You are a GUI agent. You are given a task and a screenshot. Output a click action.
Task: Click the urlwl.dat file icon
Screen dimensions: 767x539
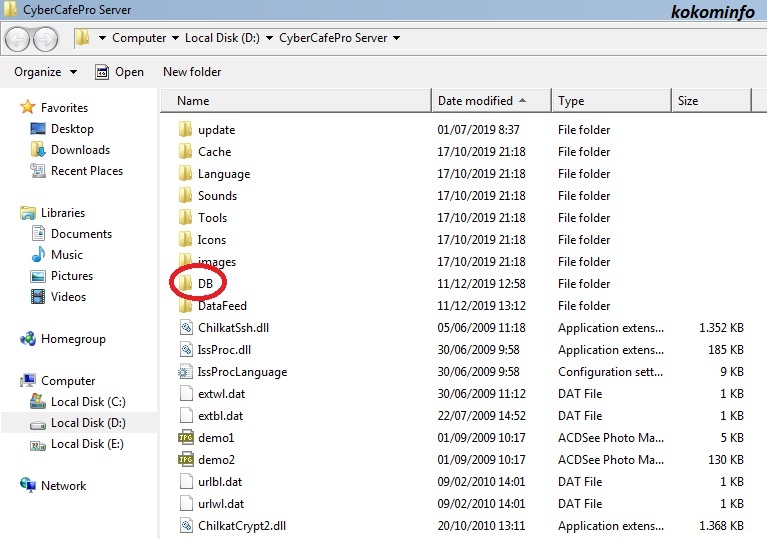[x=186, y=504]
